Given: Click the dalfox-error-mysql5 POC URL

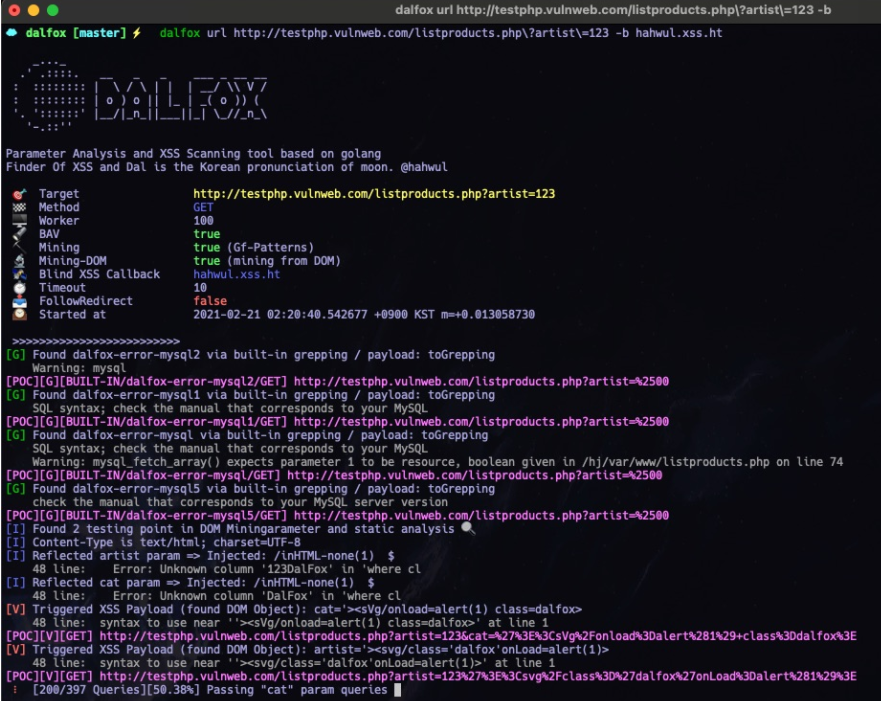Looking at the screenshot, I should [481, 516].
